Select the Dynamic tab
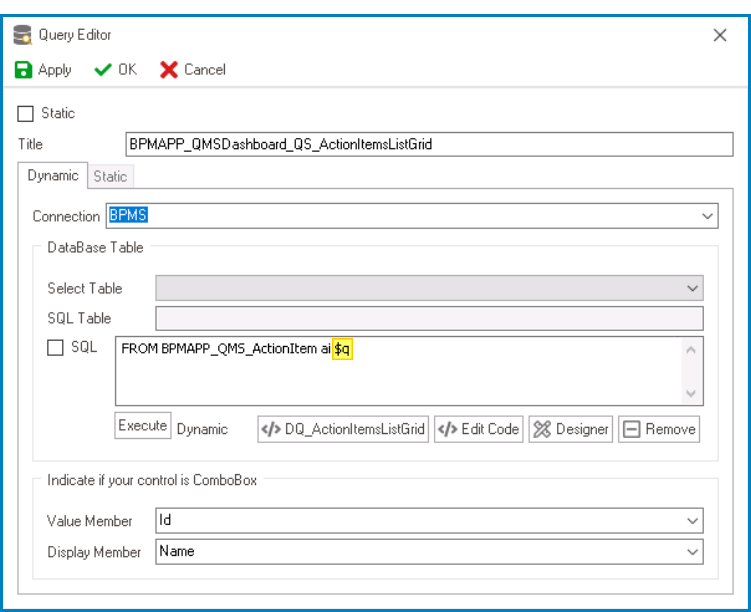This screenshot has height=612, width=751. [53, 175]
